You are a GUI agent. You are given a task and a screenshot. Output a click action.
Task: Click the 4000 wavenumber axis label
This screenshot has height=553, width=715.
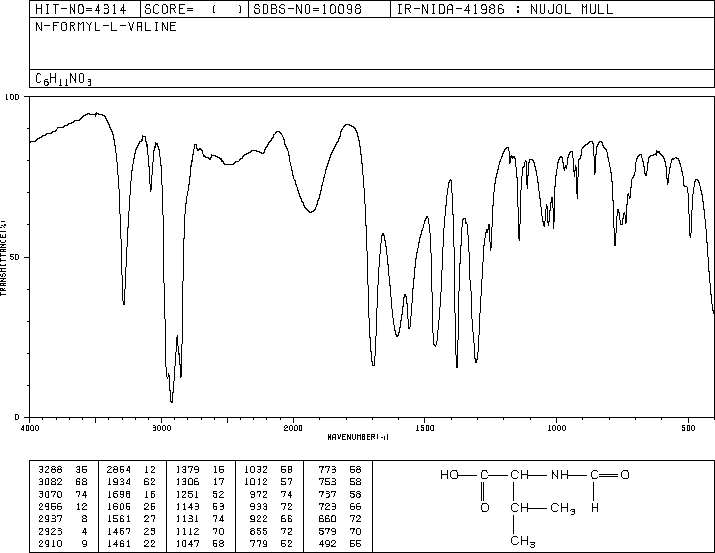(x=30, y=428)
